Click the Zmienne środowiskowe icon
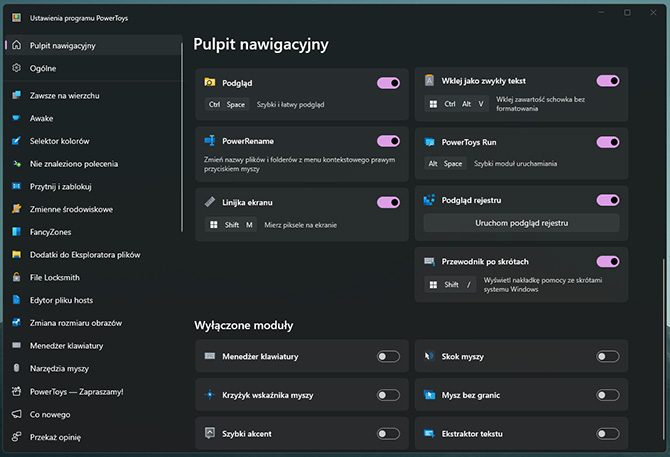670x457 pixels. point(16,209)
